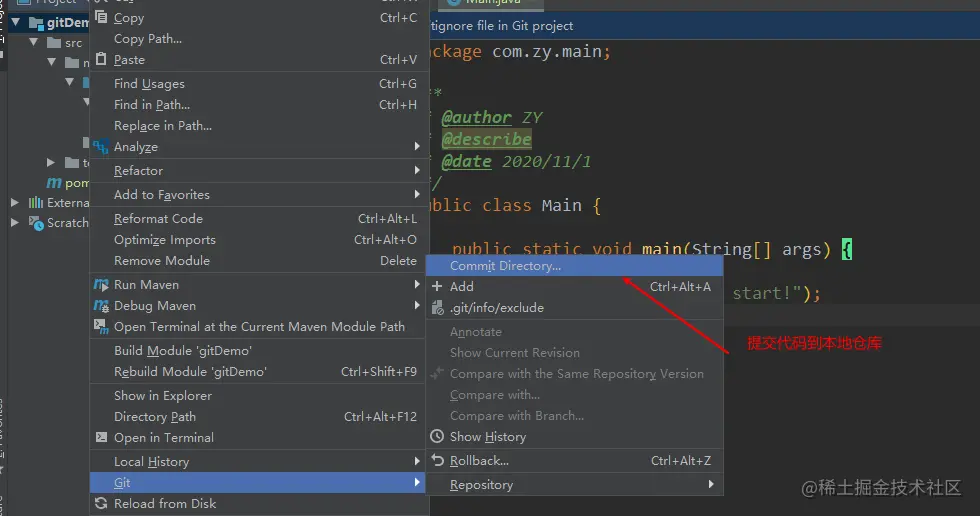
Task: Click the @author tag in editor
Action: pos(476,117)
